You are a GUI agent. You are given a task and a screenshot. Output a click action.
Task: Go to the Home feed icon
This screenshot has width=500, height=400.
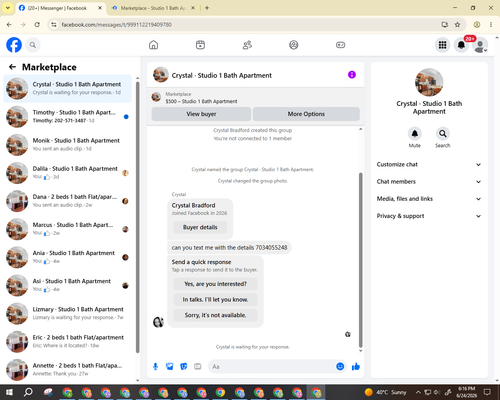pyautogui.click(x=153, y=45)
